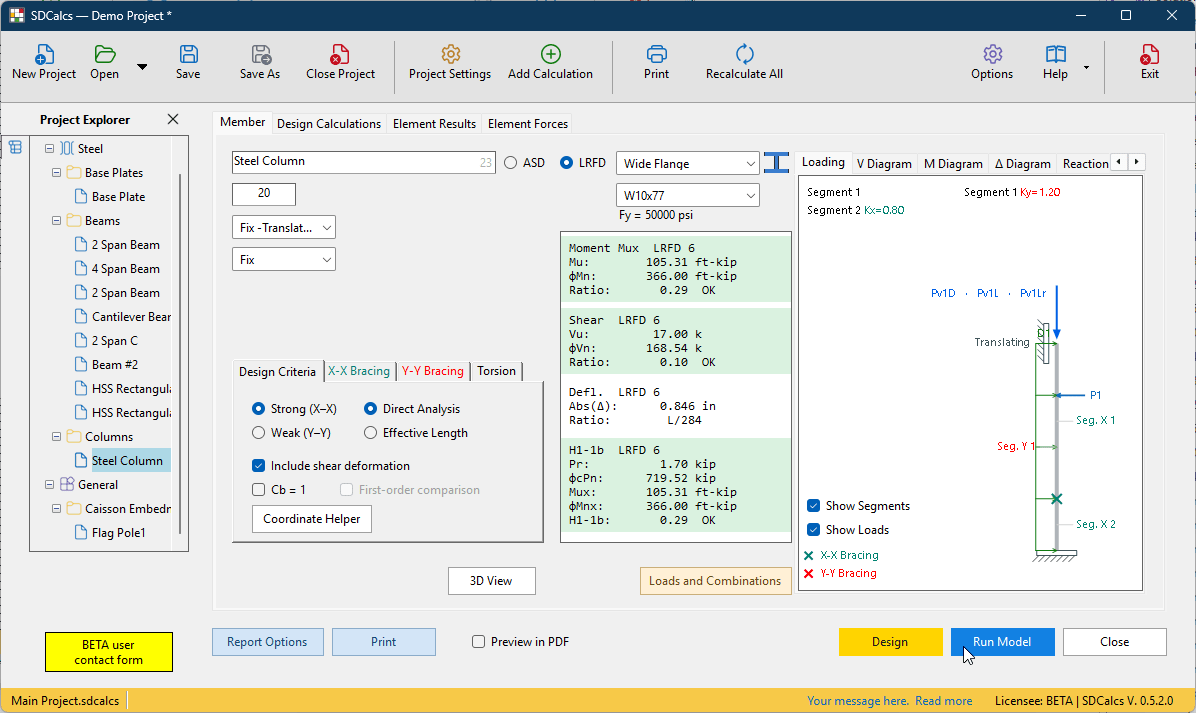The image size is (1196, 713).
Task: Close the Project Explorer panel
Action: coord(173,119)
